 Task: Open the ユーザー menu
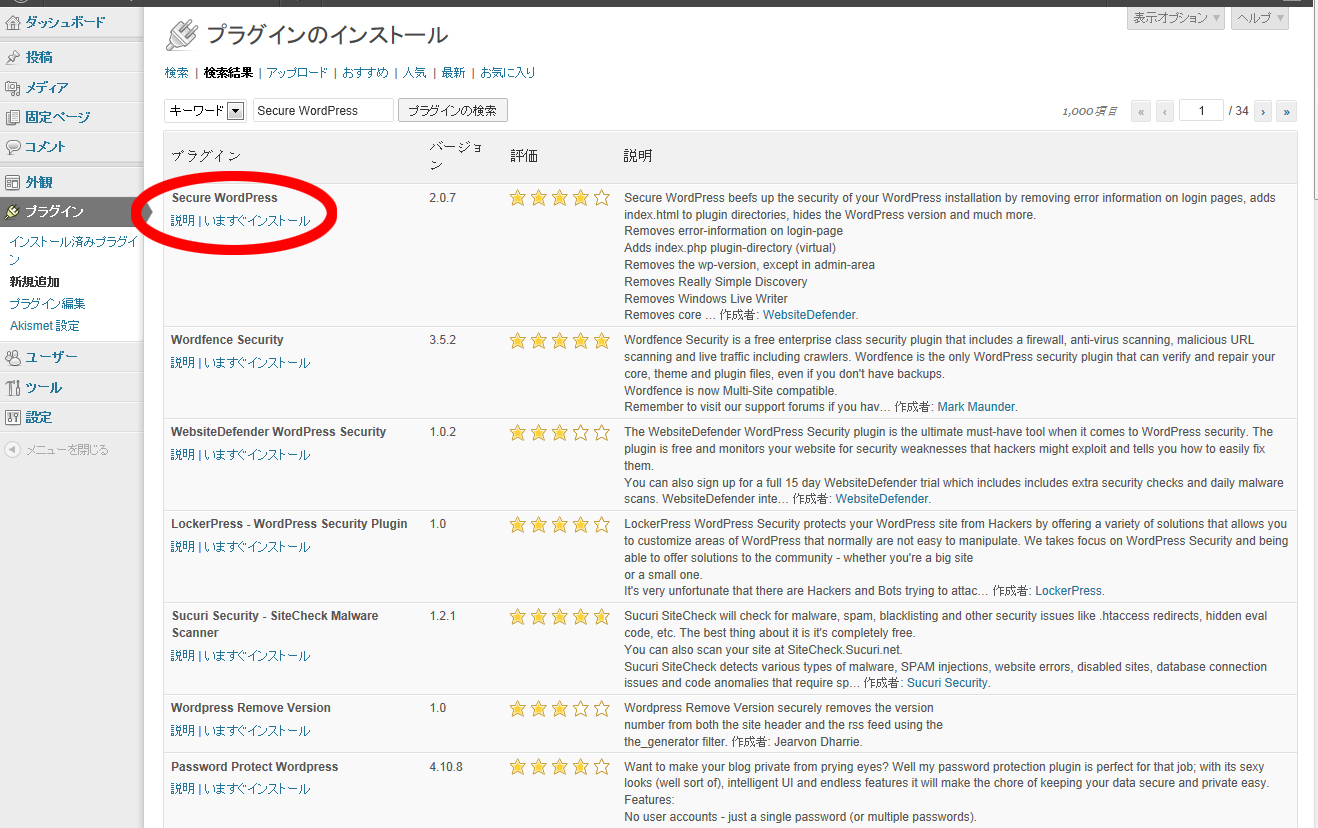pyautogui.click(x=51, y=358)
